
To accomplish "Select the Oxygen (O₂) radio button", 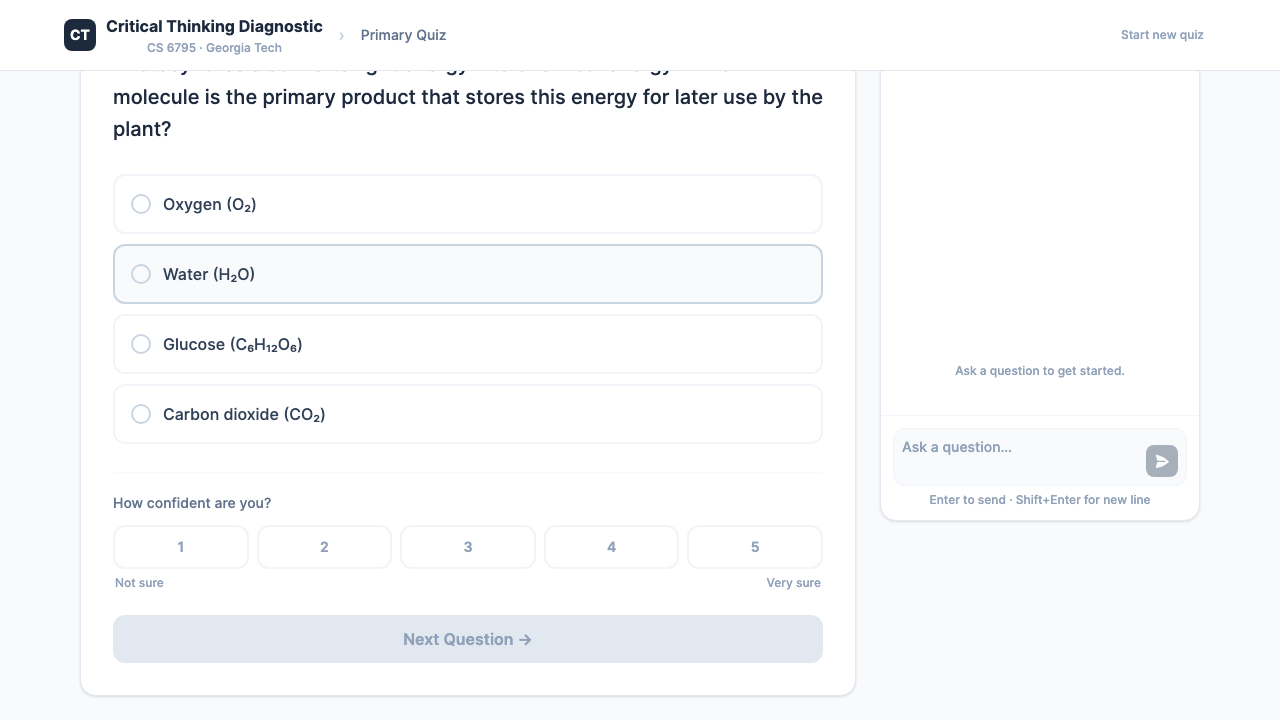I will [x=141, y=204].
